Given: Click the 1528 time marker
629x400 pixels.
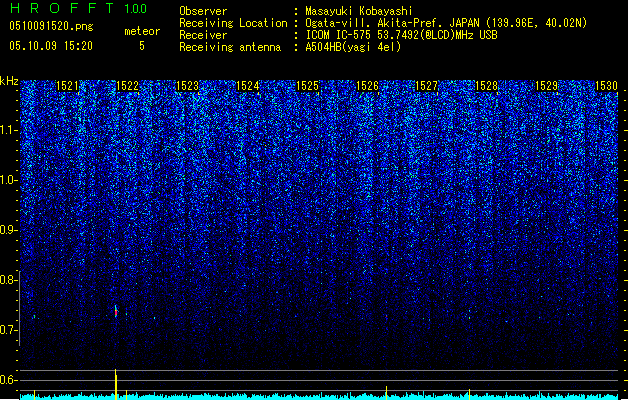Looking at the screenshot, I should pos(486,86).
